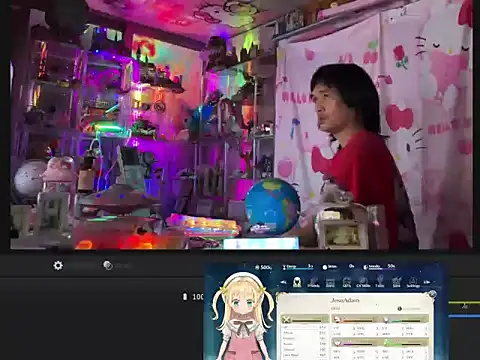
Task: Open the Friends tab in game menu
Action: pos(313,283)
